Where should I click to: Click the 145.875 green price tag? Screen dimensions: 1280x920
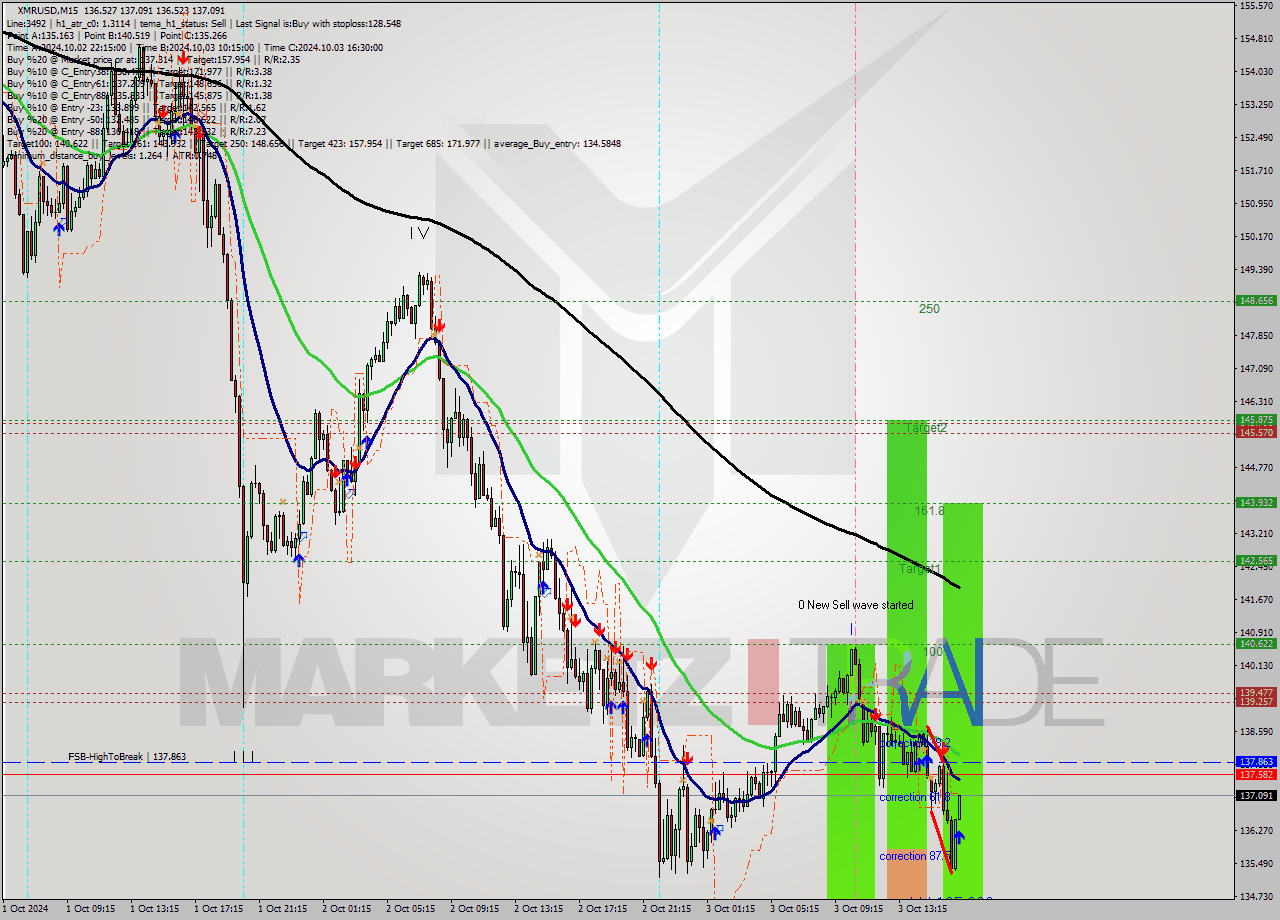pyautogui.click(x=1256, y=420)
